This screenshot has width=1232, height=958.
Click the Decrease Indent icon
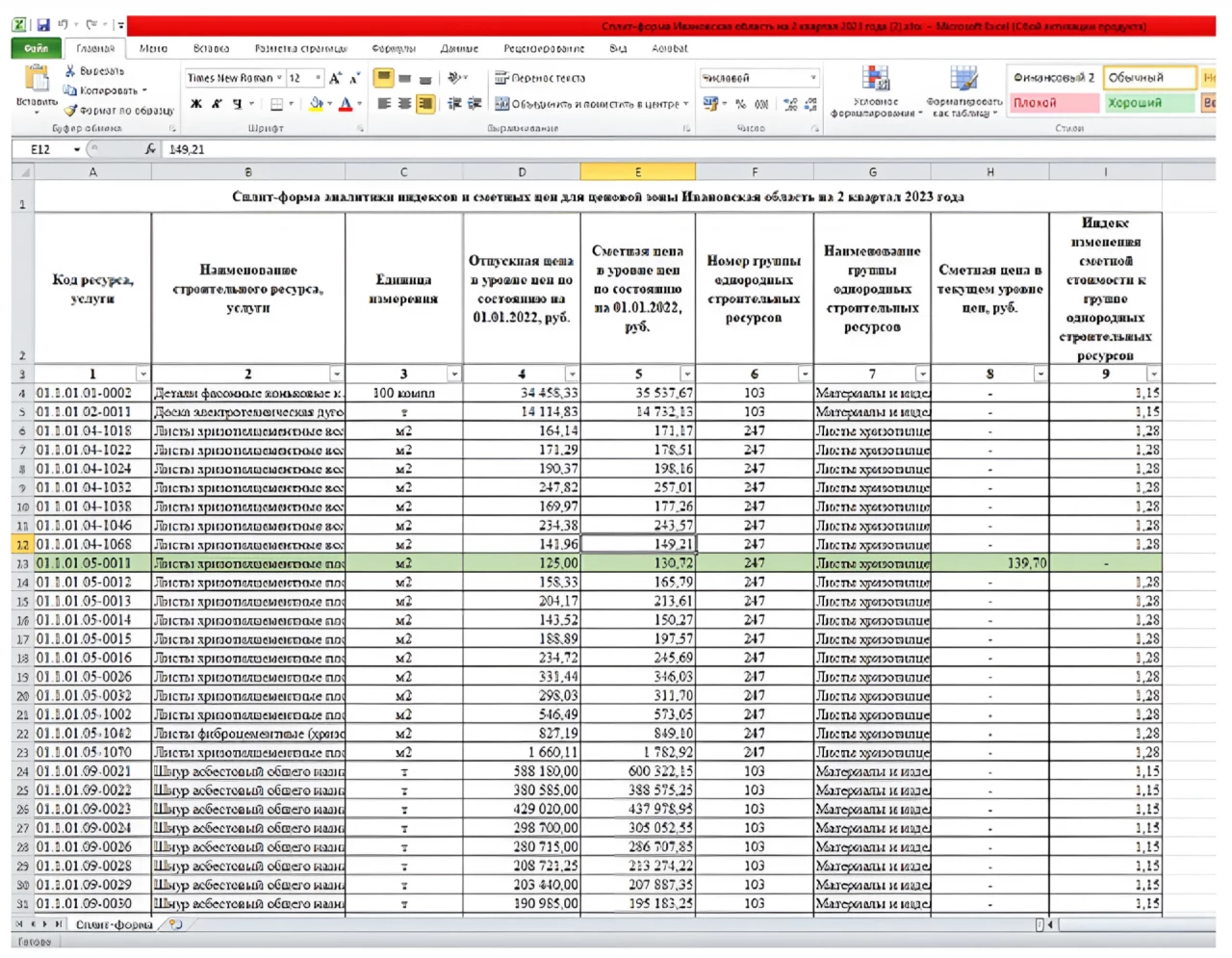pos(454,104)
